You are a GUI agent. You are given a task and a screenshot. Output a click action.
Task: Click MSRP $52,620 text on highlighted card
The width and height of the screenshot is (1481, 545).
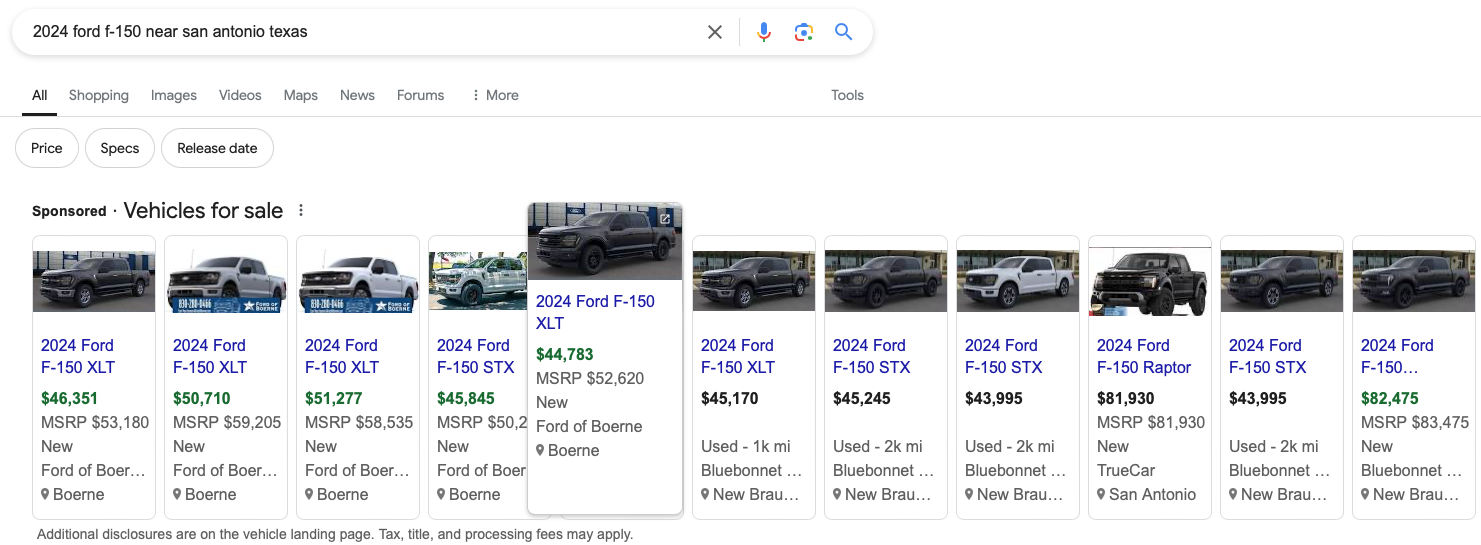(590, 378)
